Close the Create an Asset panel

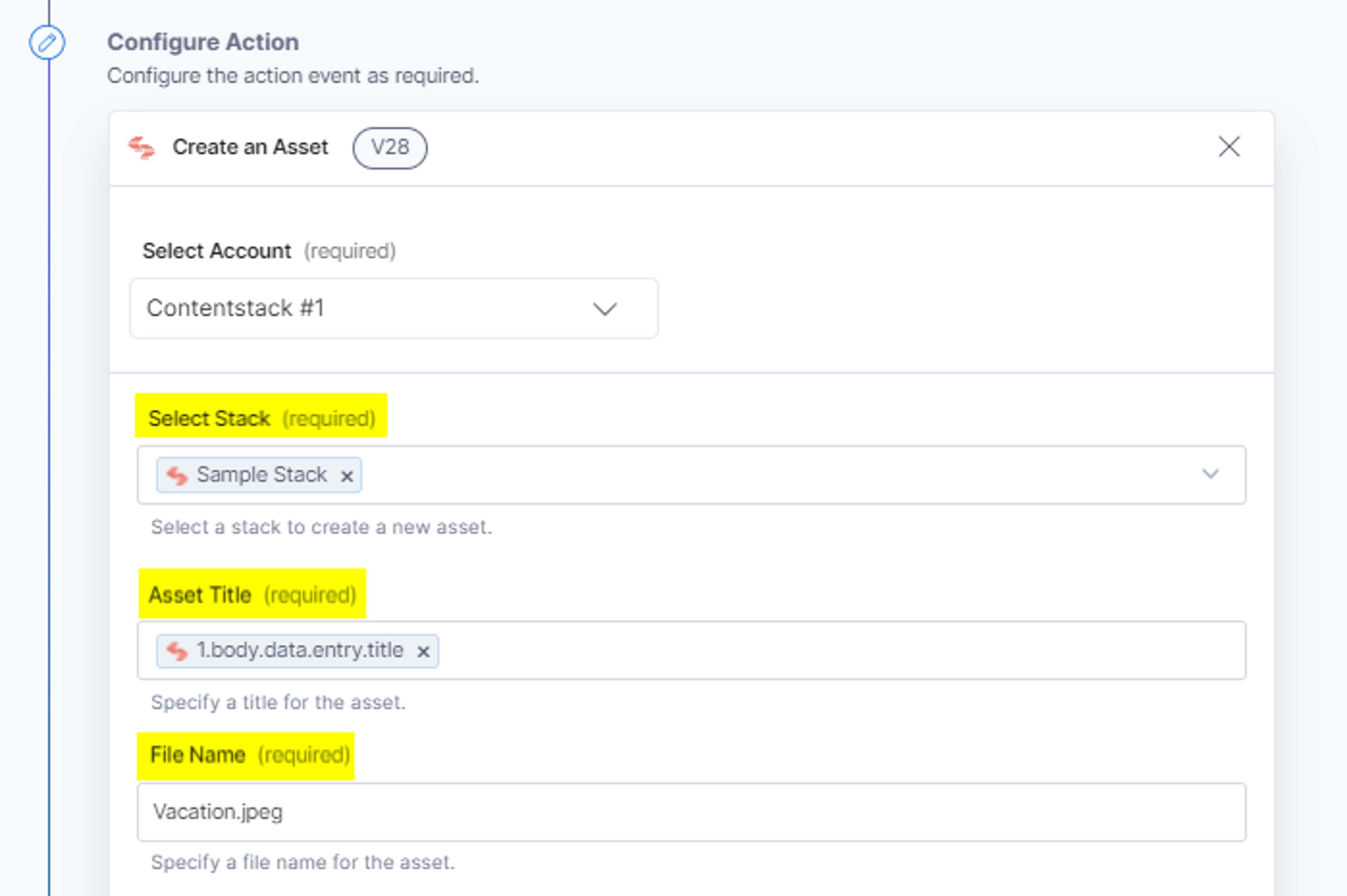coord(1229,146)
